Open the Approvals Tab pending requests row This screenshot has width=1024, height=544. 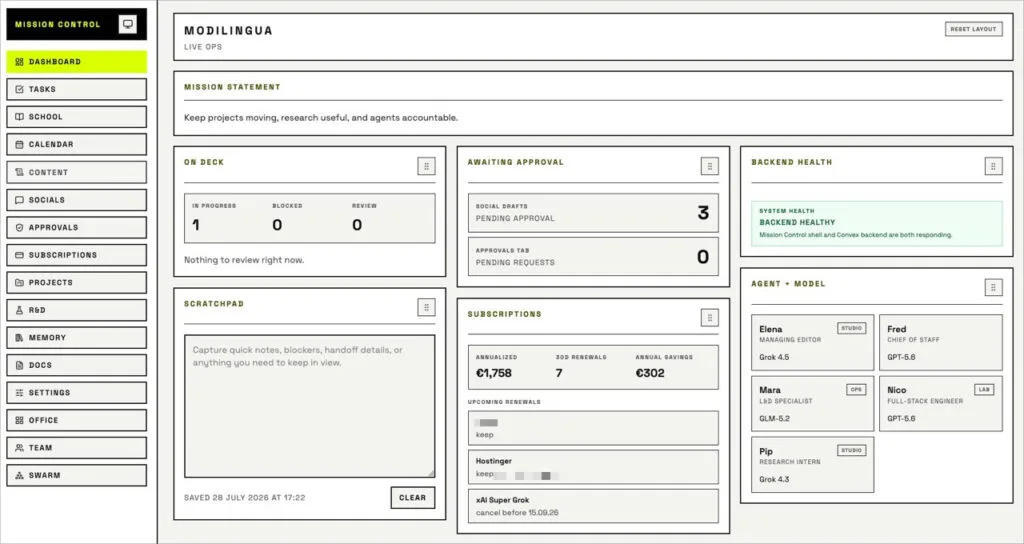tap(593, 257)
